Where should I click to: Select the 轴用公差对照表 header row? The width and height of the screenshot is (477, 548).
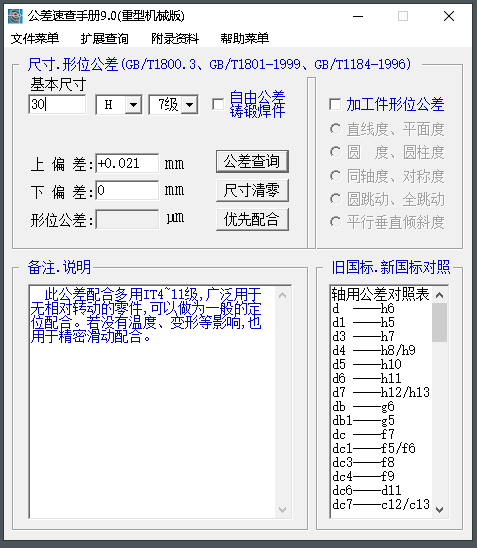381,294
